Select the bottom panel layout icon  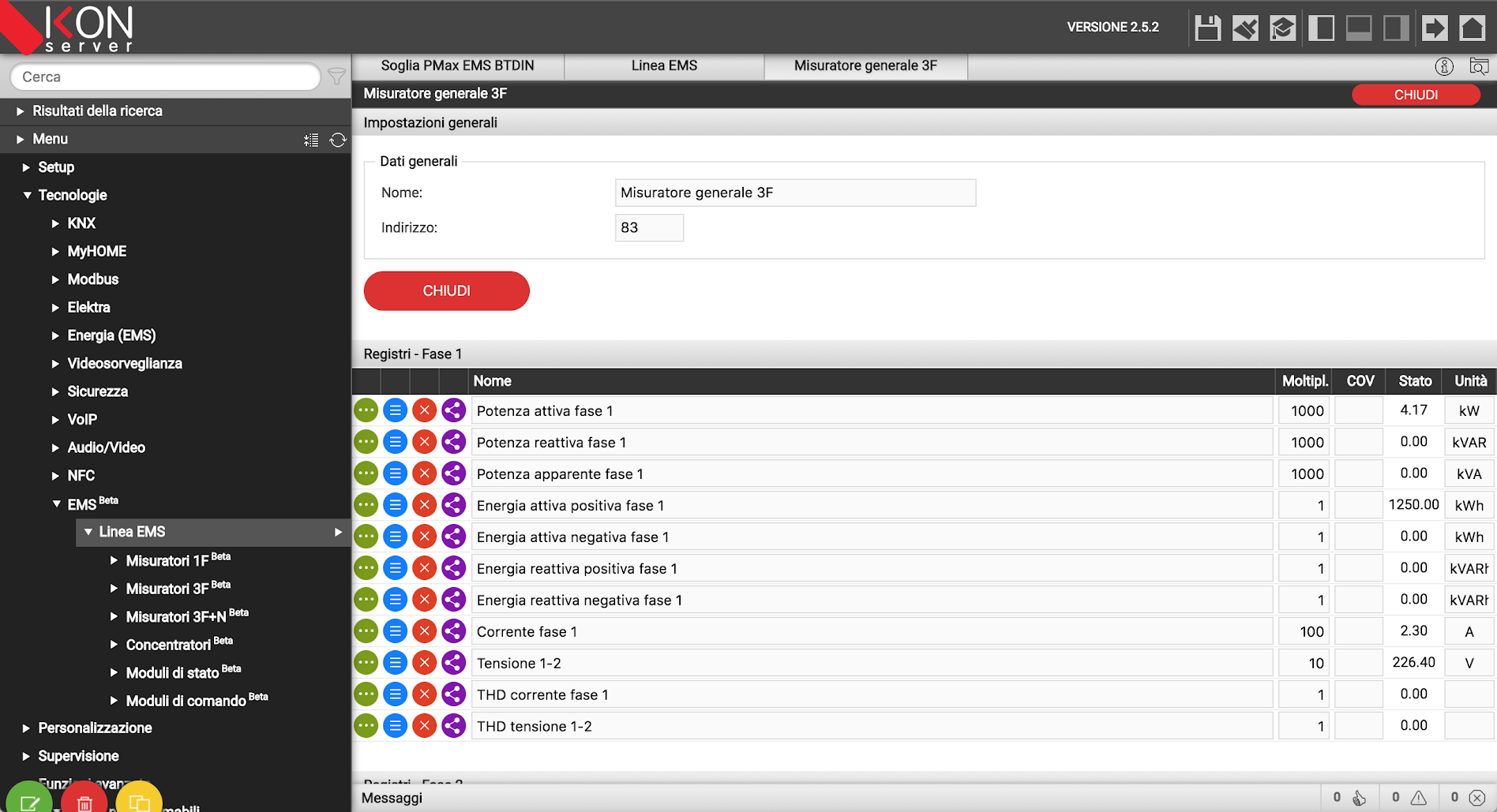pos(1359,28)
